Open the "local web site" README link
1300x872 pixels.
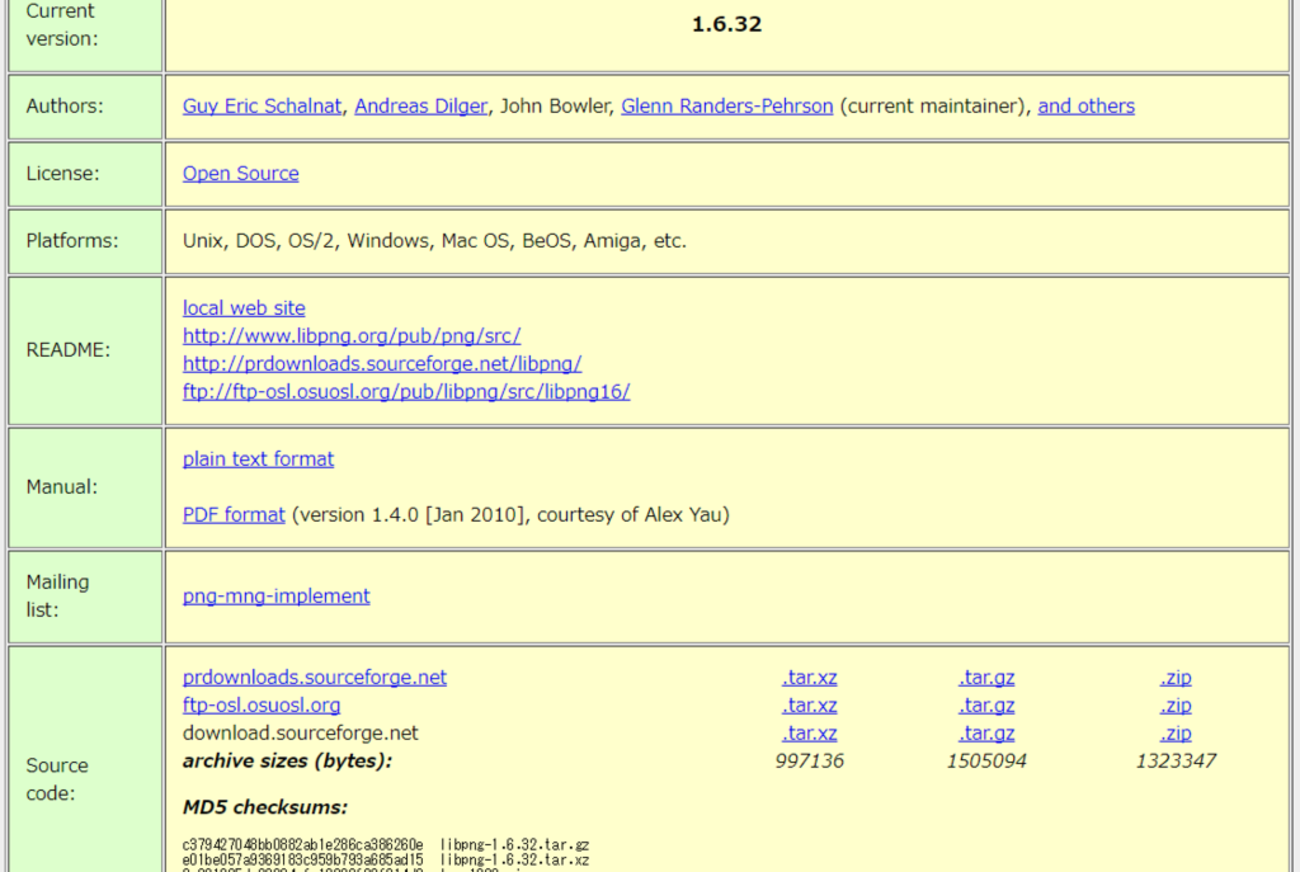coord(244,308)
